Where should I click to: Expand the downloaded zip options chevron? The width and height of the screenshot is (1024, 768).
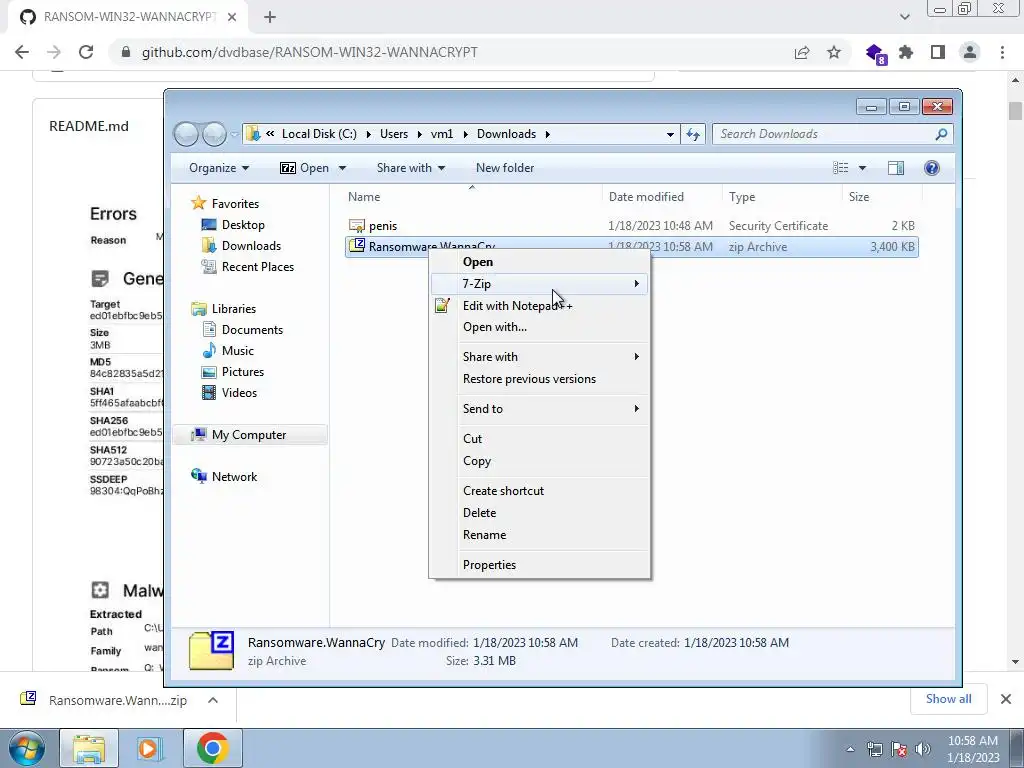tap(213, 700)
